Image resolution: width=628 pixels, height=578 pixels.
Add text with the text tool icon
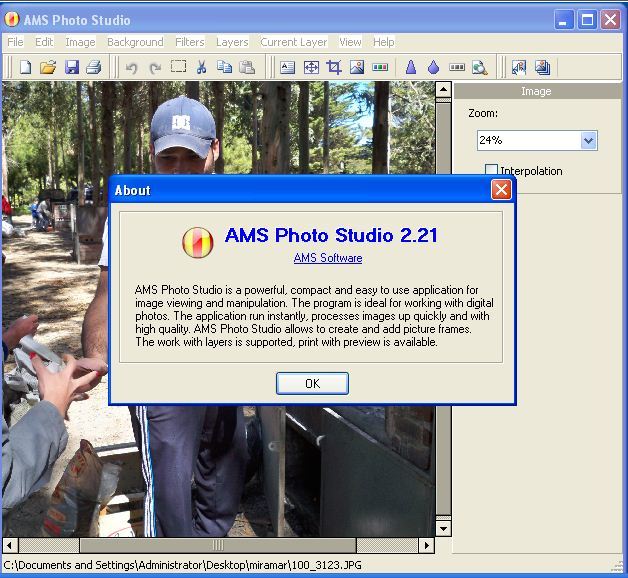click(288, 67)
